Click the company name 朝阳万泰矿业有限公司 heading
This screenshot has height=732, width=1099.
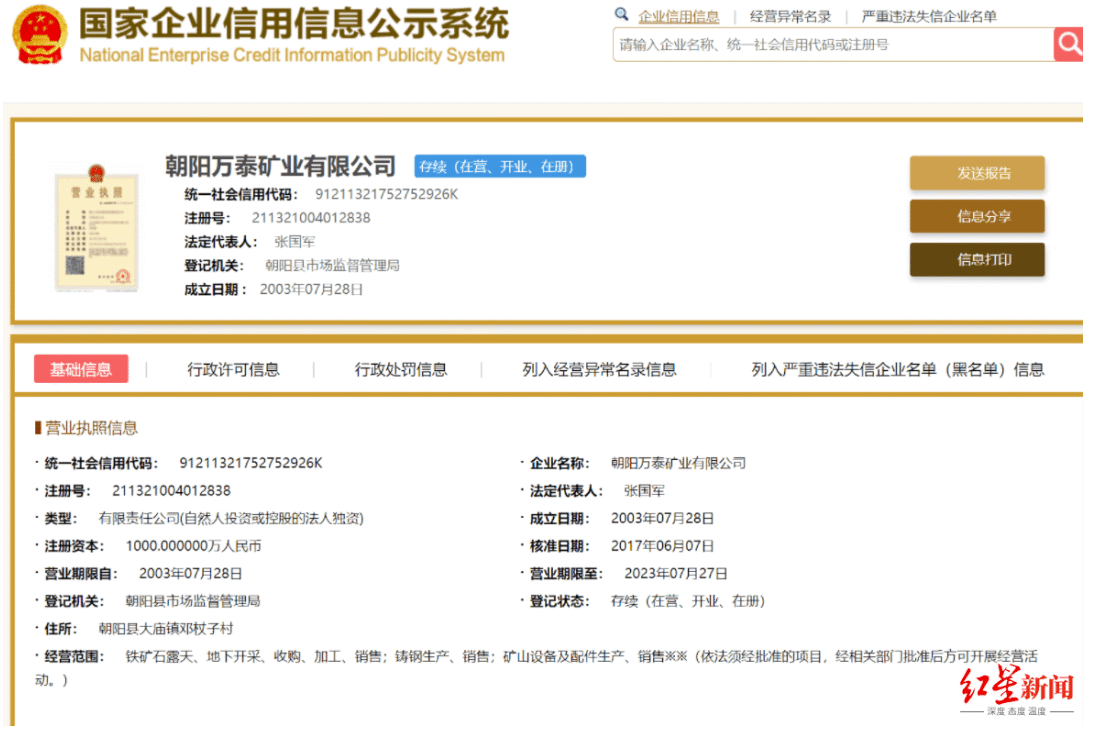280,166
